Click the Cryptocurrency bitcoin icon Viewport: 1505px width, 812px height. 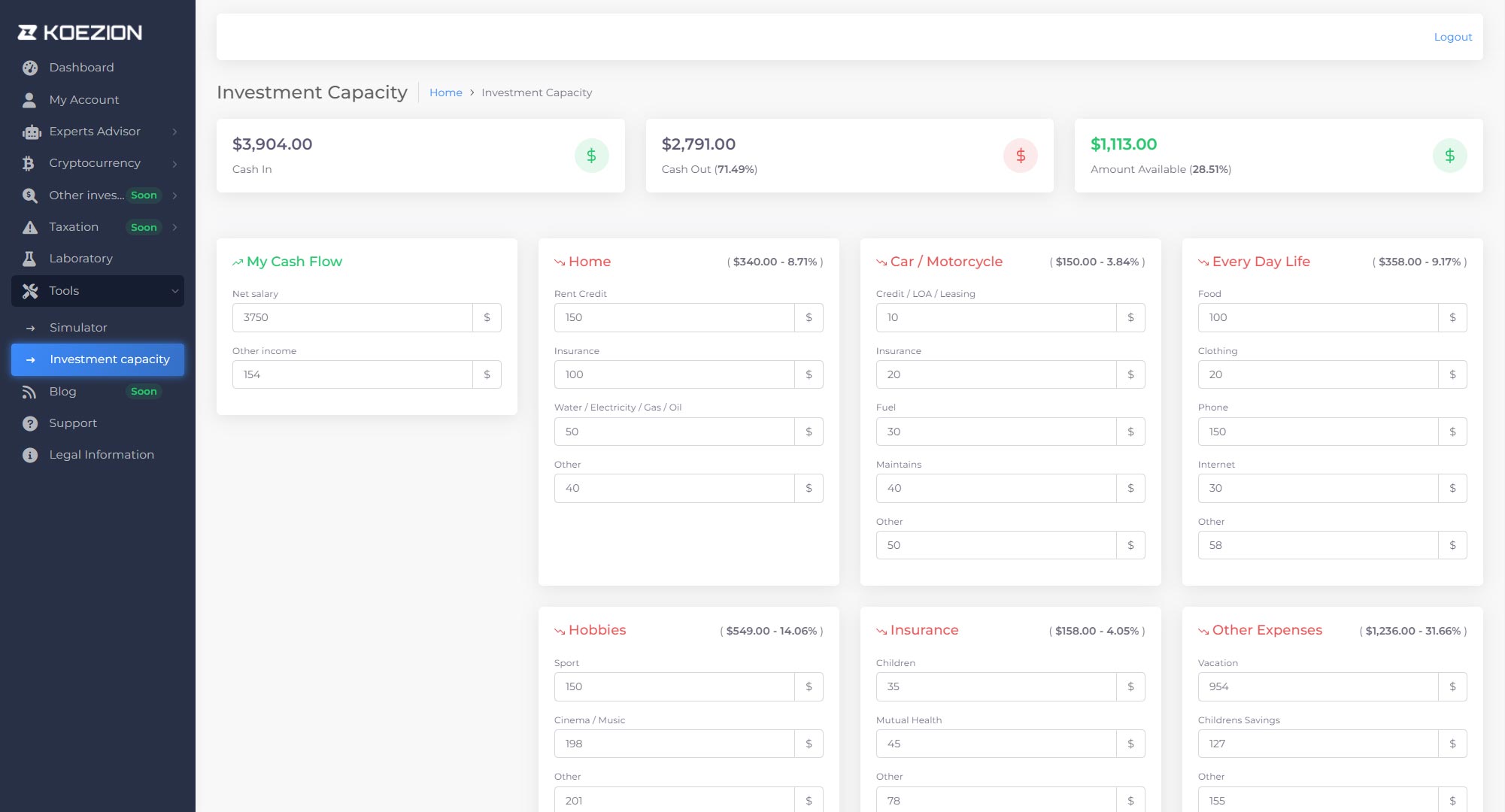click(x=29, y=164)
